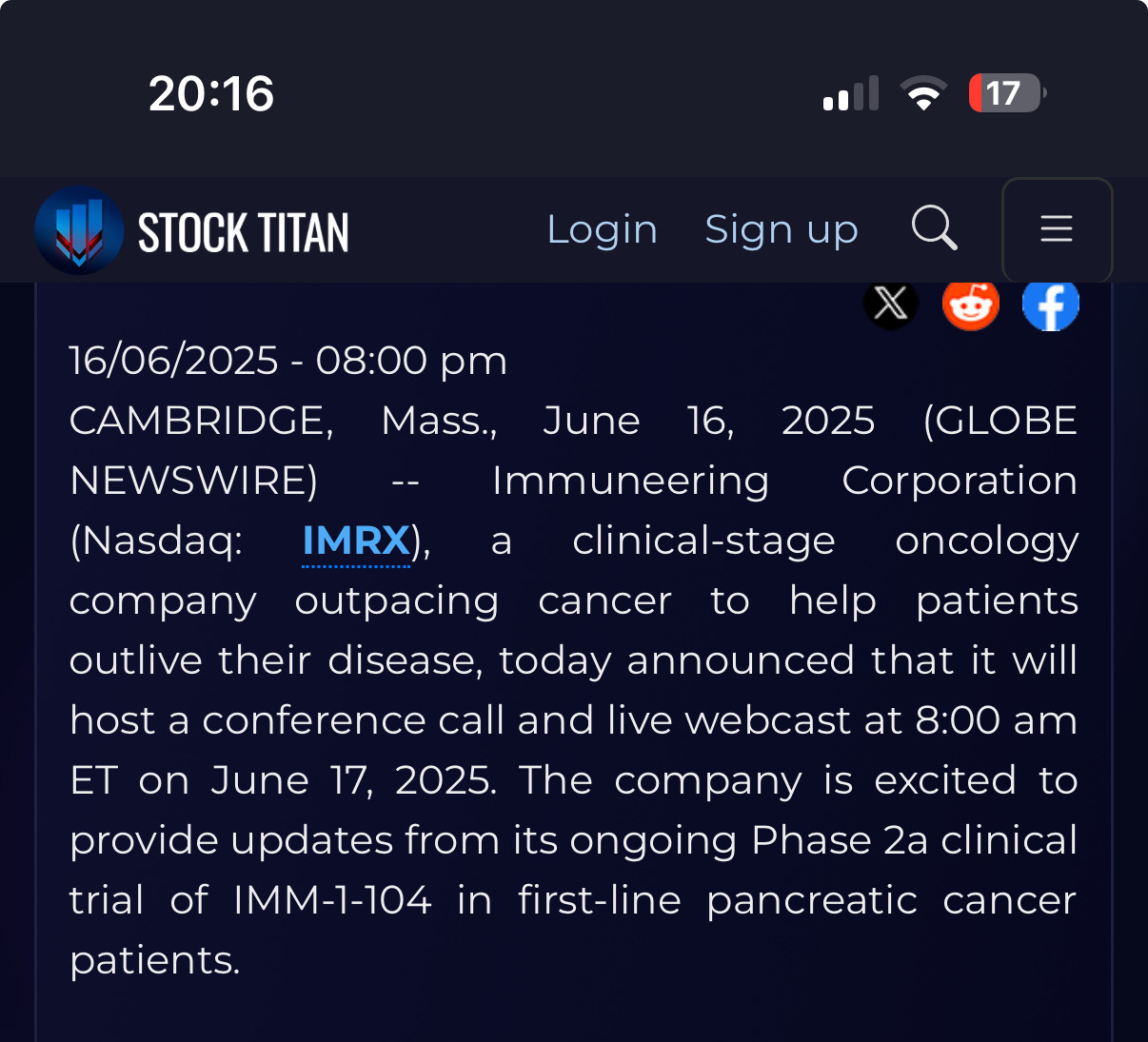
Task: Open the IMRX ticker link
Action: [356, 541]
